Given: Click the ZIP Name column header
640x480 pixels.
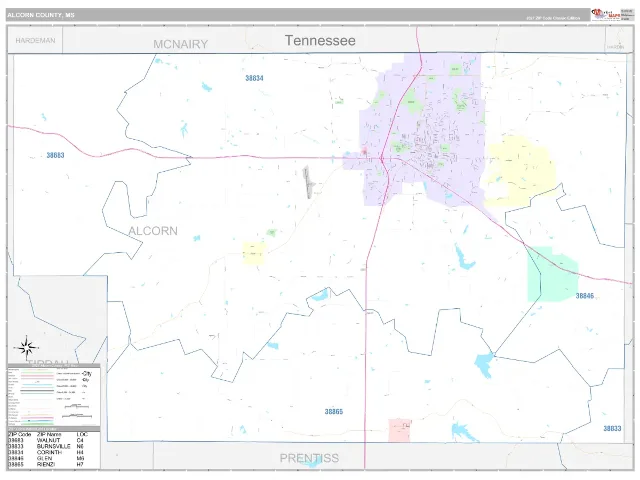Looking at the screenshot, I should point(49,434).
